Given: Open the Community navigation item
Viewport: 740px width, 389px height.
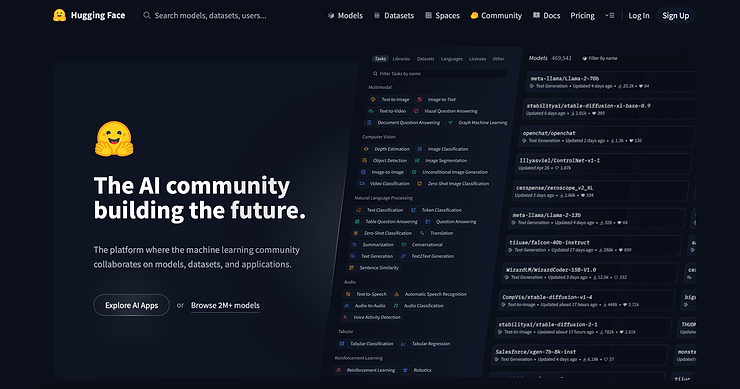Looking at the screenshot, I should [x=496, y=16].
